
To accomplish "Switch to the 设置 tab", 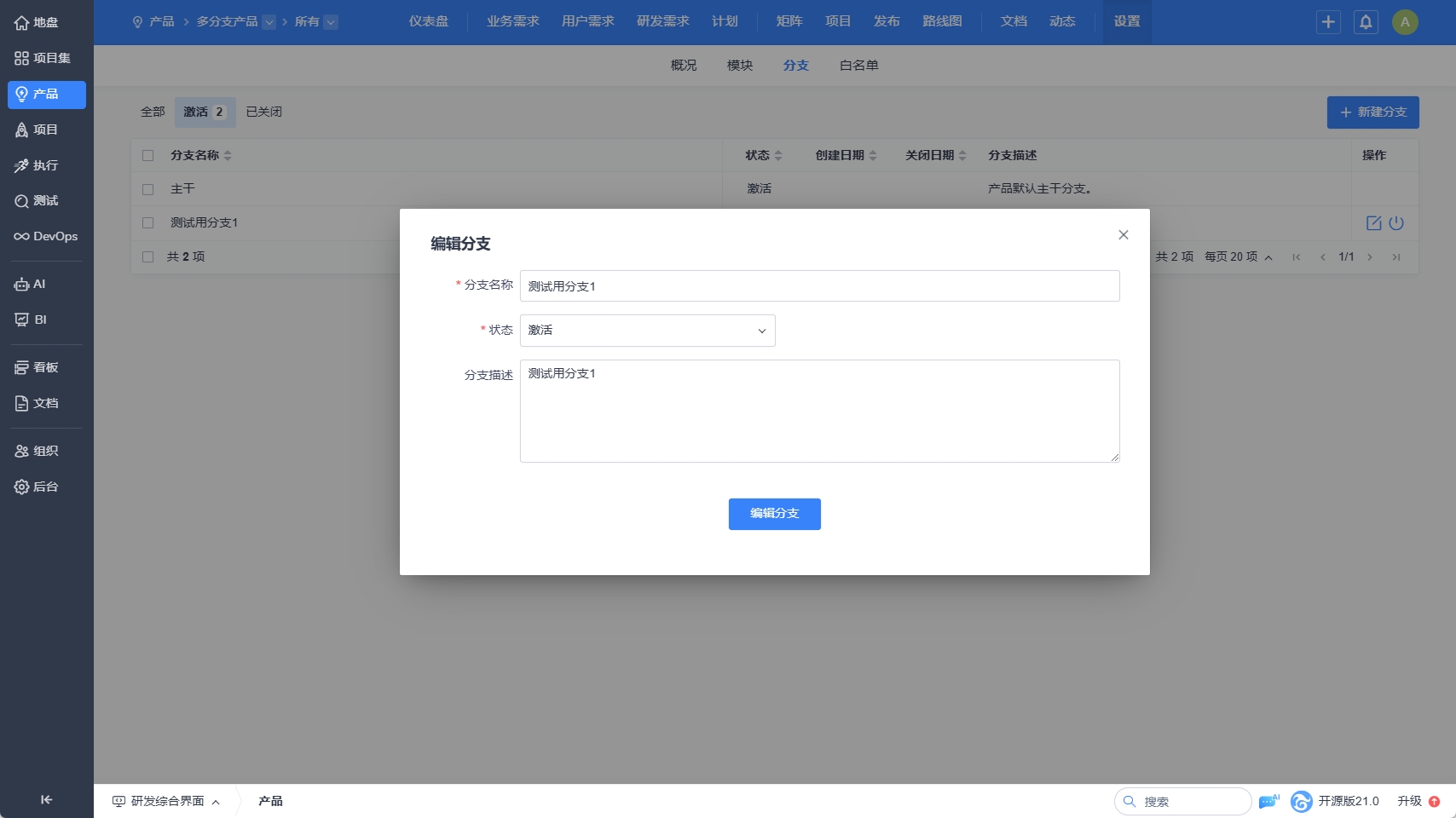I will pyautogui.click(x=1127, y=22).
